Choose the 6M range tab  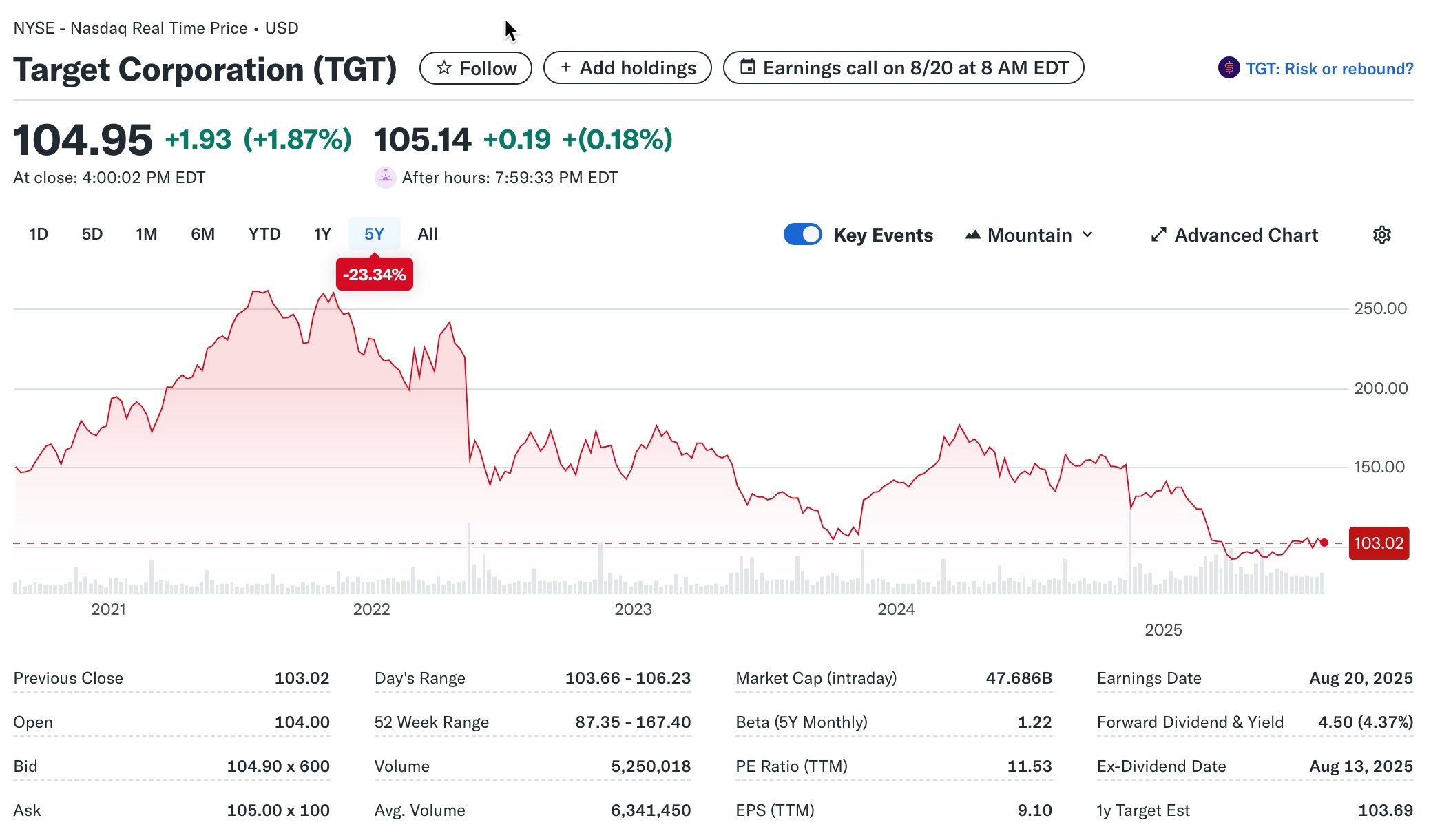pos(202,234)
